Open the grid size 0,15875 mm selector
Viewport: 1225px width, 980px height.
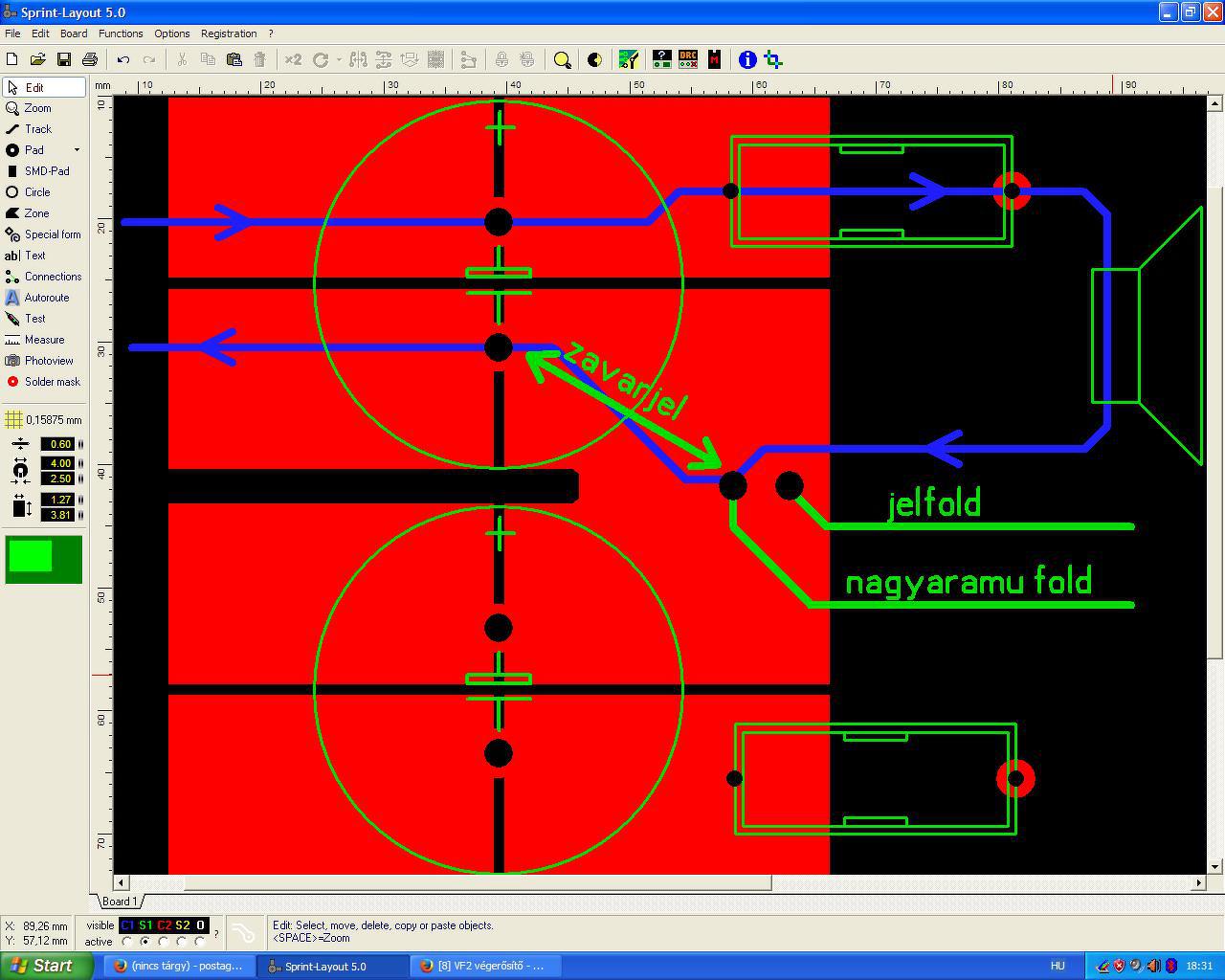(x=44, y=420)
